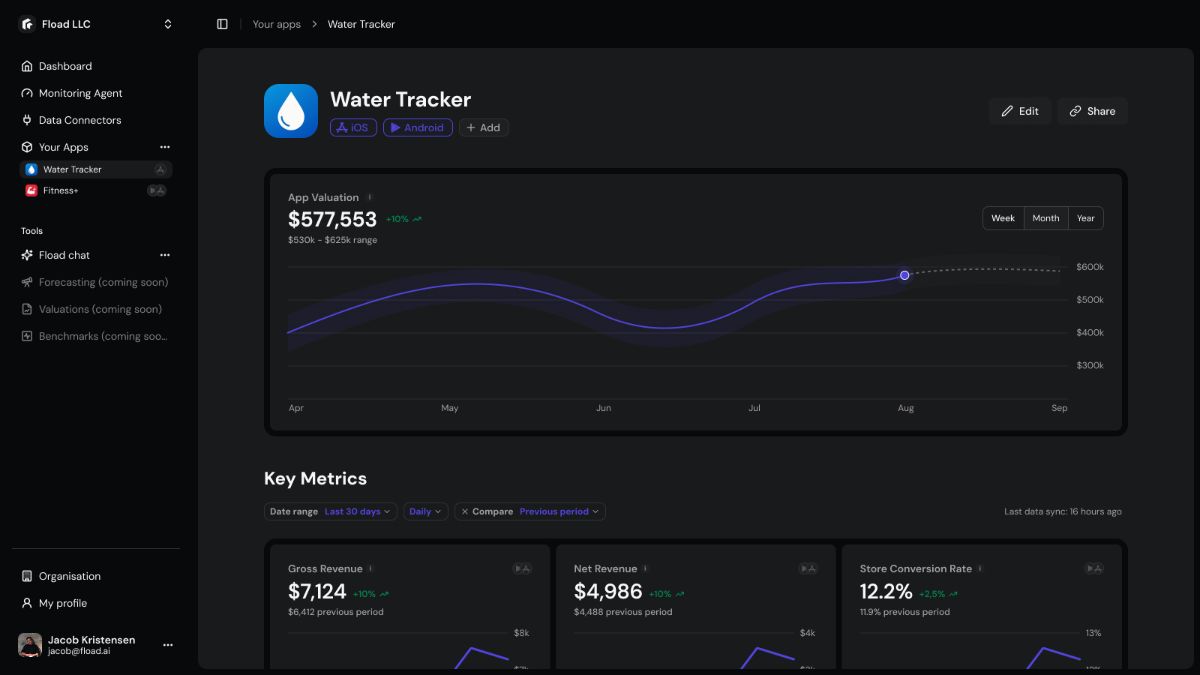Toggle the sidebar panel icon
The height and width of the screenshot is (675, 1200).
pyautogui.click(x=222, y=24)
